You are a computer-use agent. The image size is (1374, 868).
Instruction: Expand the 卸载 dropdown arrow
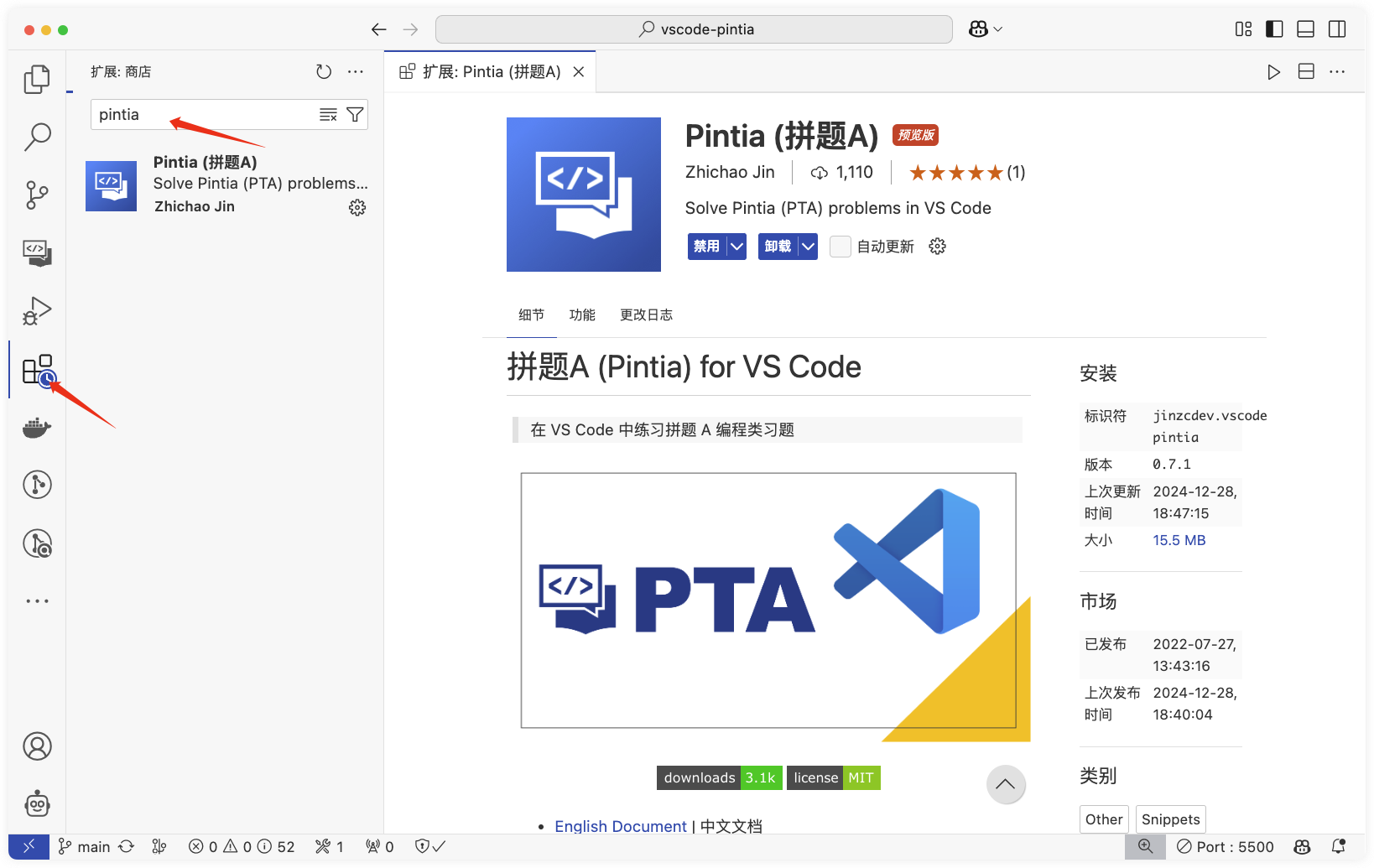click(808, 246)
